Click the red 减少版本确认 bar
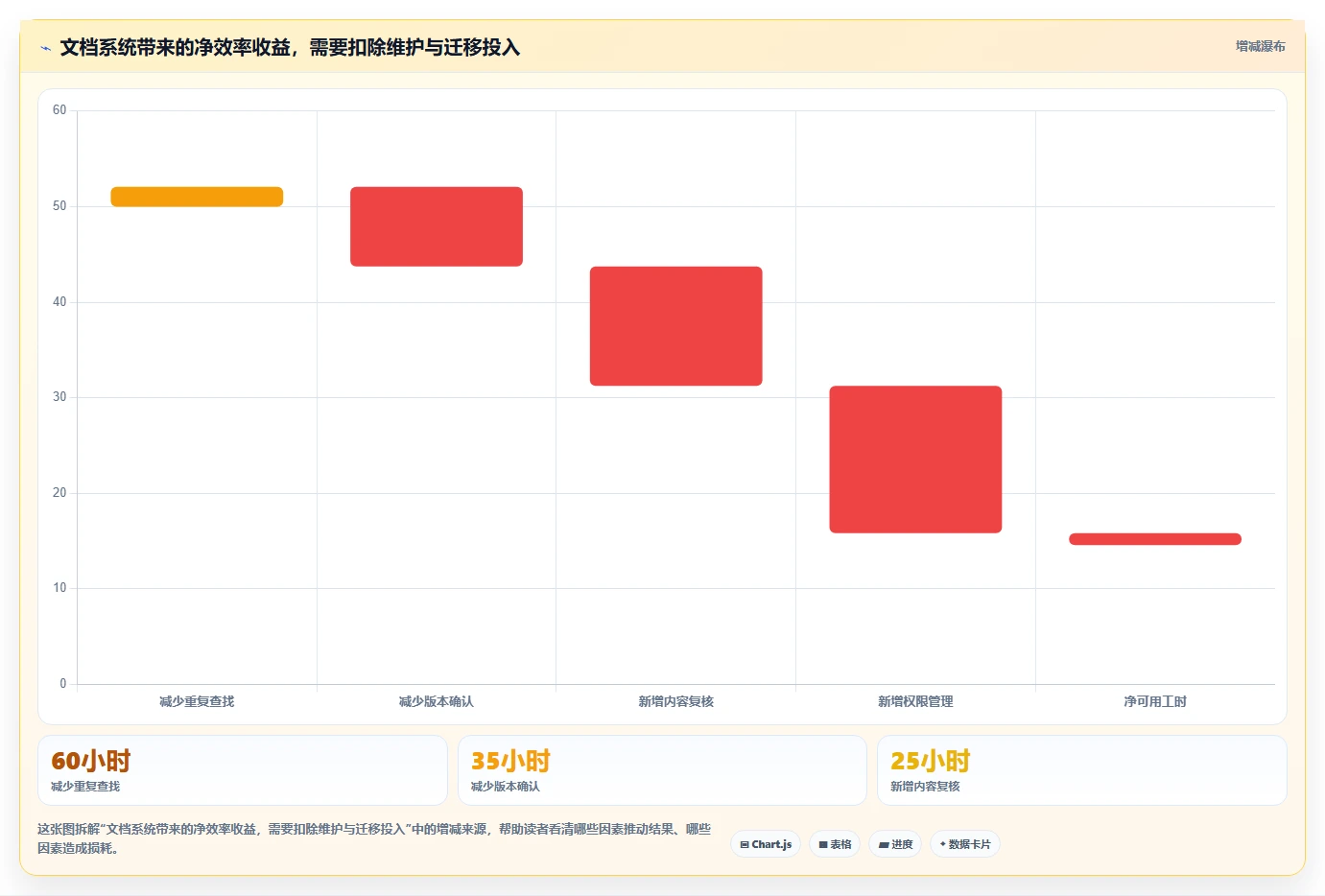This screenshot has height=896, width=1325. point(437,226)
